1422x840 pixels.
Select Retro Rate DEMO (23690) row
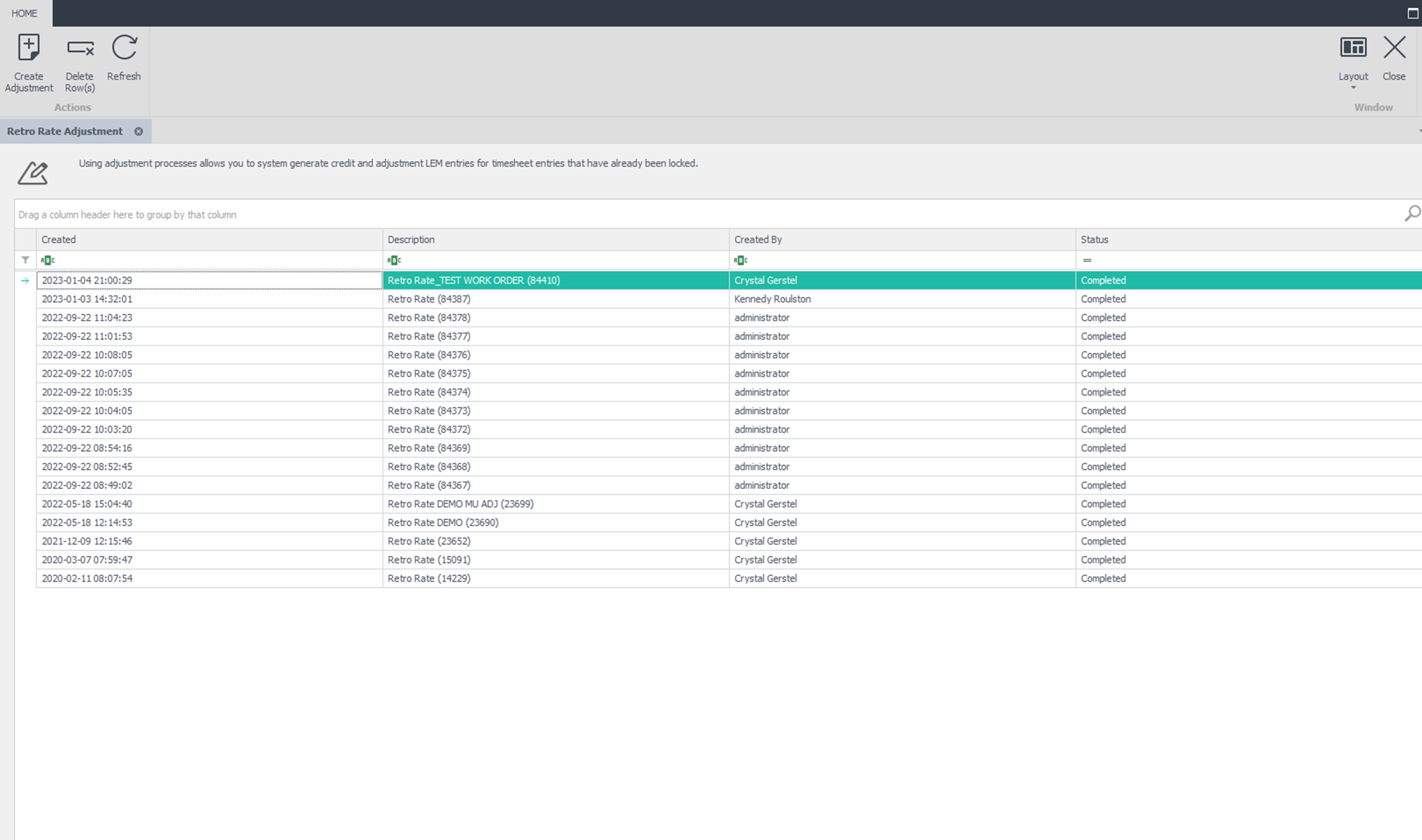(x=729, y=522)
